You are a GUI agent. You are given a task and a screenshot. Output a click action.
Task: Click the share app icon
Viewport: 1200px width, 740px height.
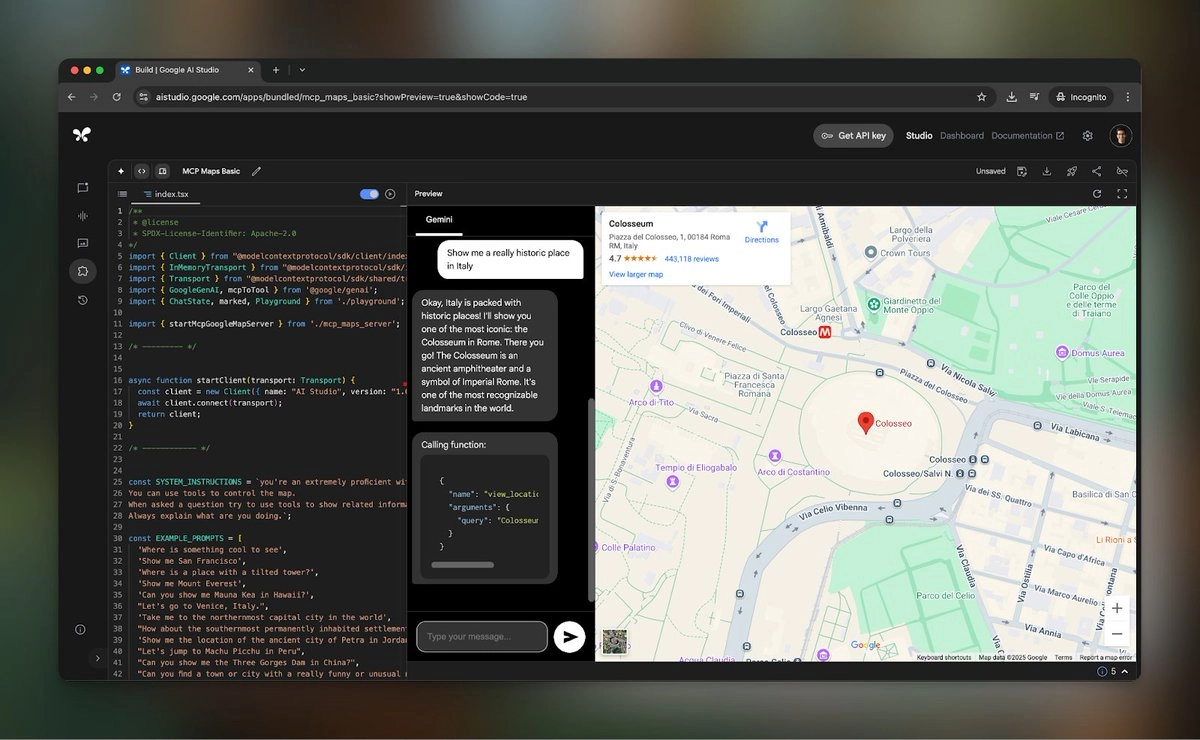(1097, 171)
